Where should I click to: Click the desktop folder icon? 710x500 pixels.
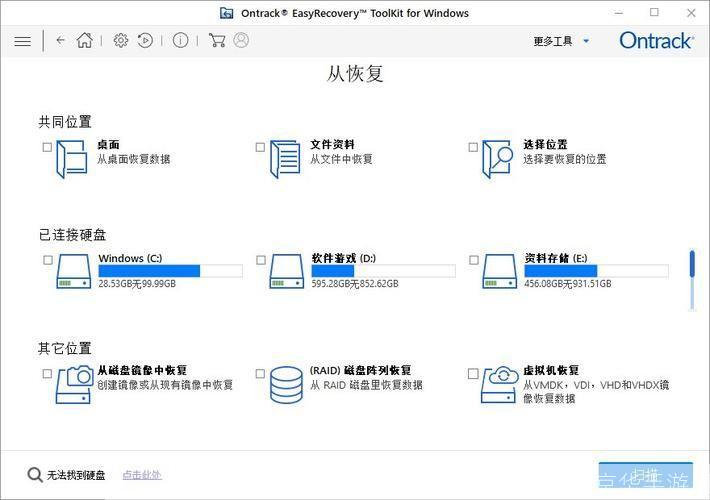[x=72, y=159]
